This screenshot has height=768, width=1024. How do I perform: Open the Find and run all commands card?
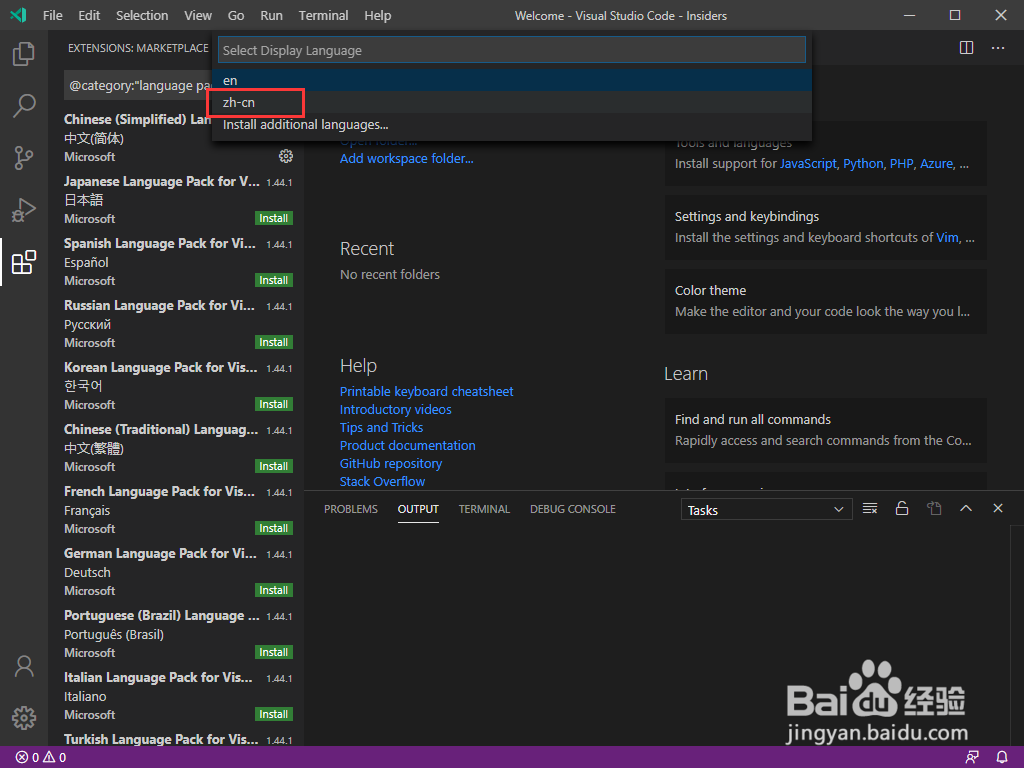click(x=825, y=430)
